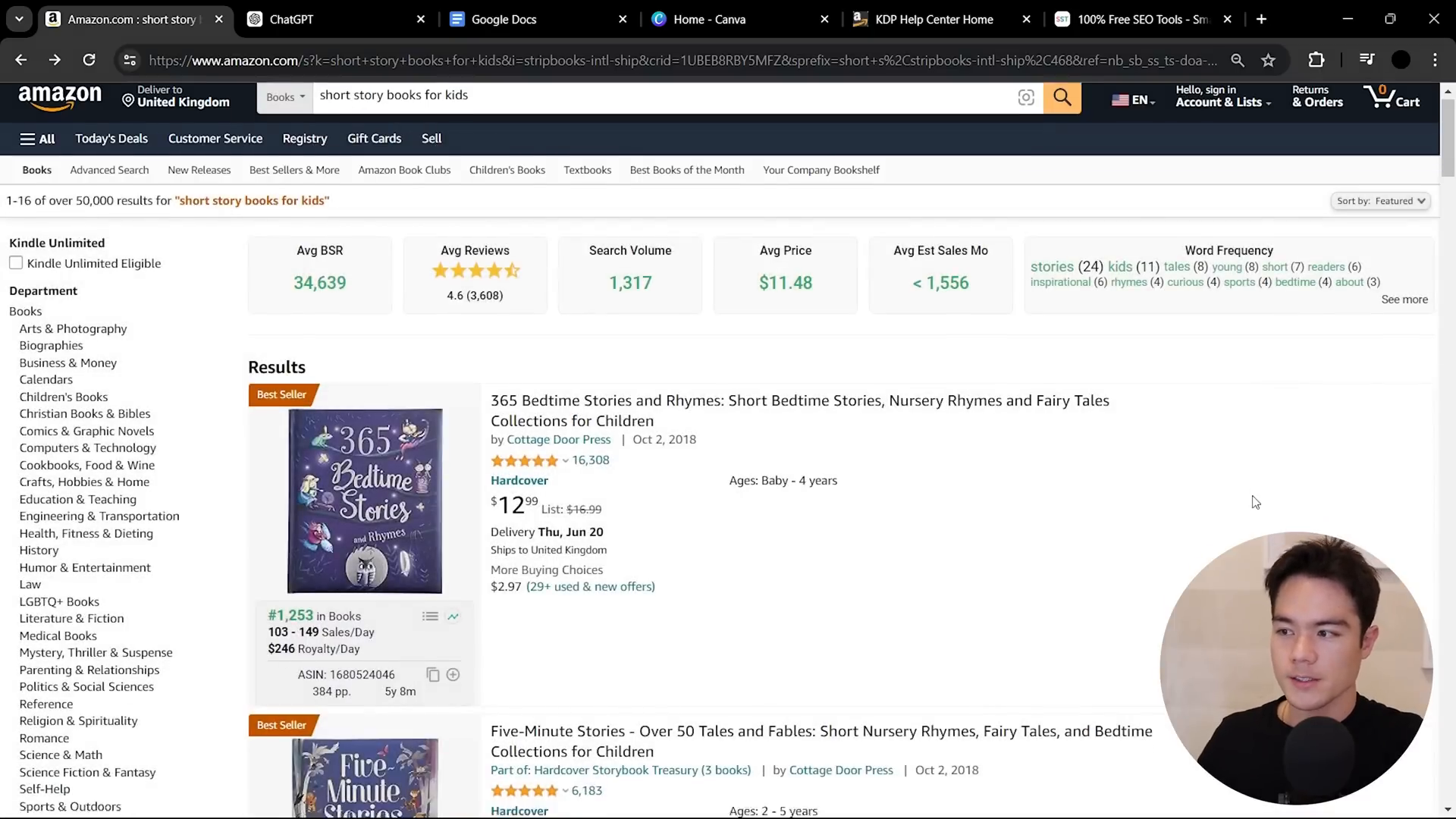
Task: Click the Amazon logo
Action: [60, 98]
